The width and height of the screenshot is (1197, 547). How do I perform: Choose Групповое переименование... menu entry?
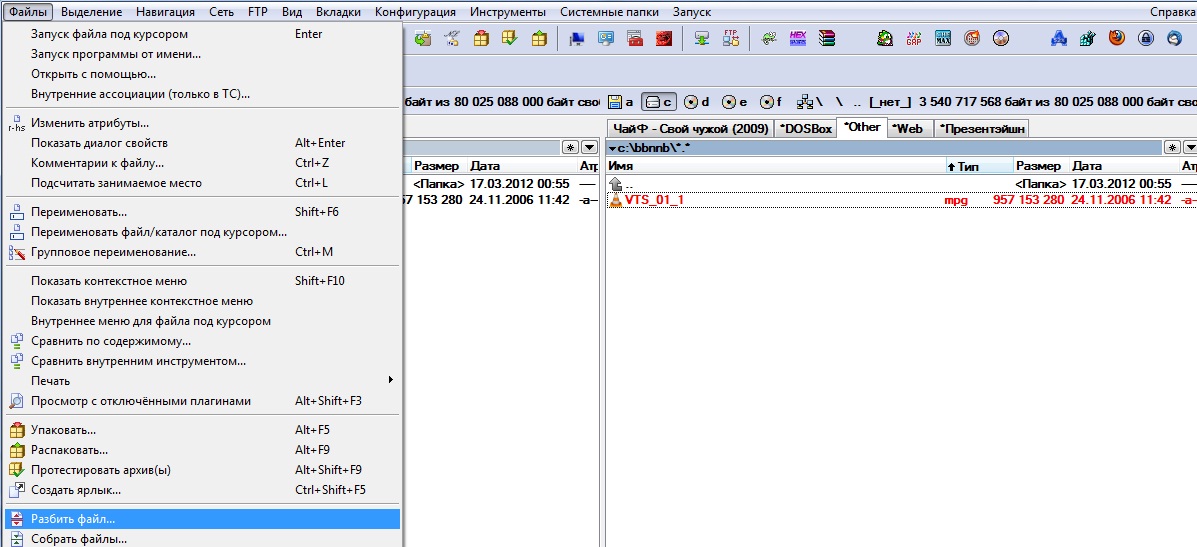coord(202,252)
